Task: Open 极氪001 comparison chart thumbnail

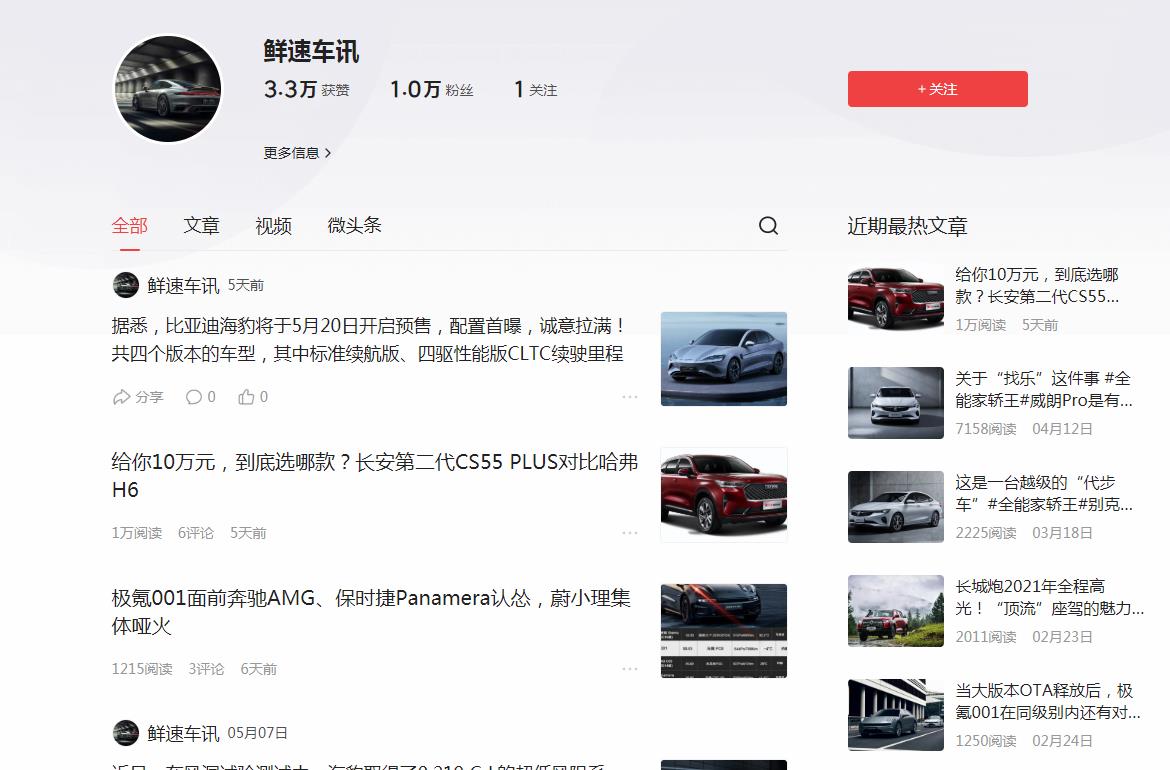Action: pyautogui.click(x=724, y=630)
